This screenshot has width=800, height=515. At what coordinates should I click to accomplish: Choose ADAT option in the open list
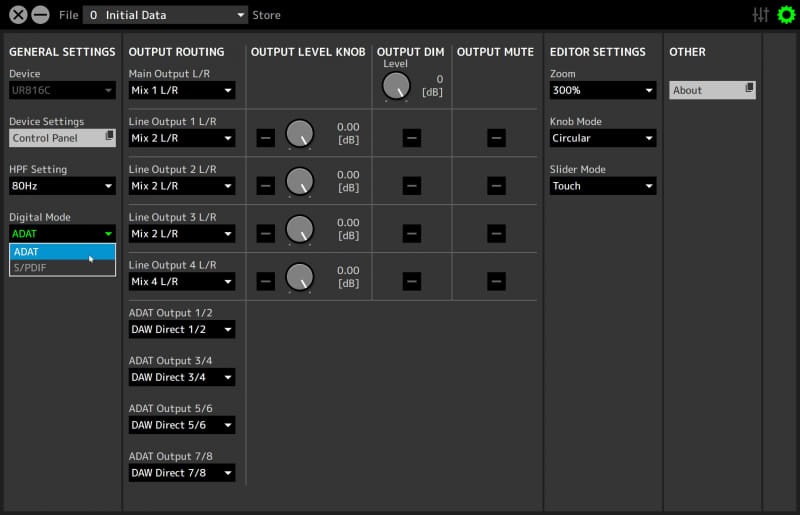62,252
